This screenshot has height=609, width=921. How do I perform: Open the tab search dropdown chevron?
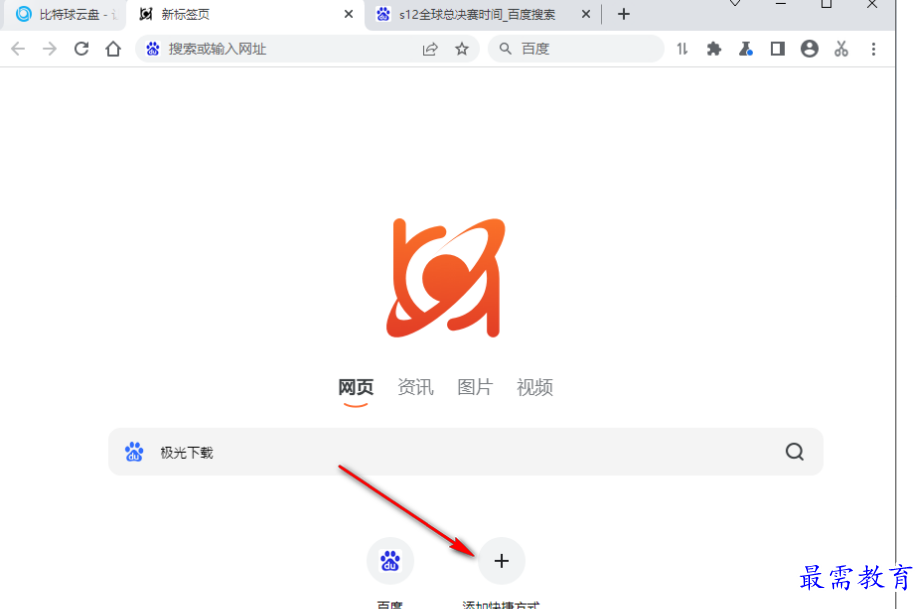click(x=735, y=4)
